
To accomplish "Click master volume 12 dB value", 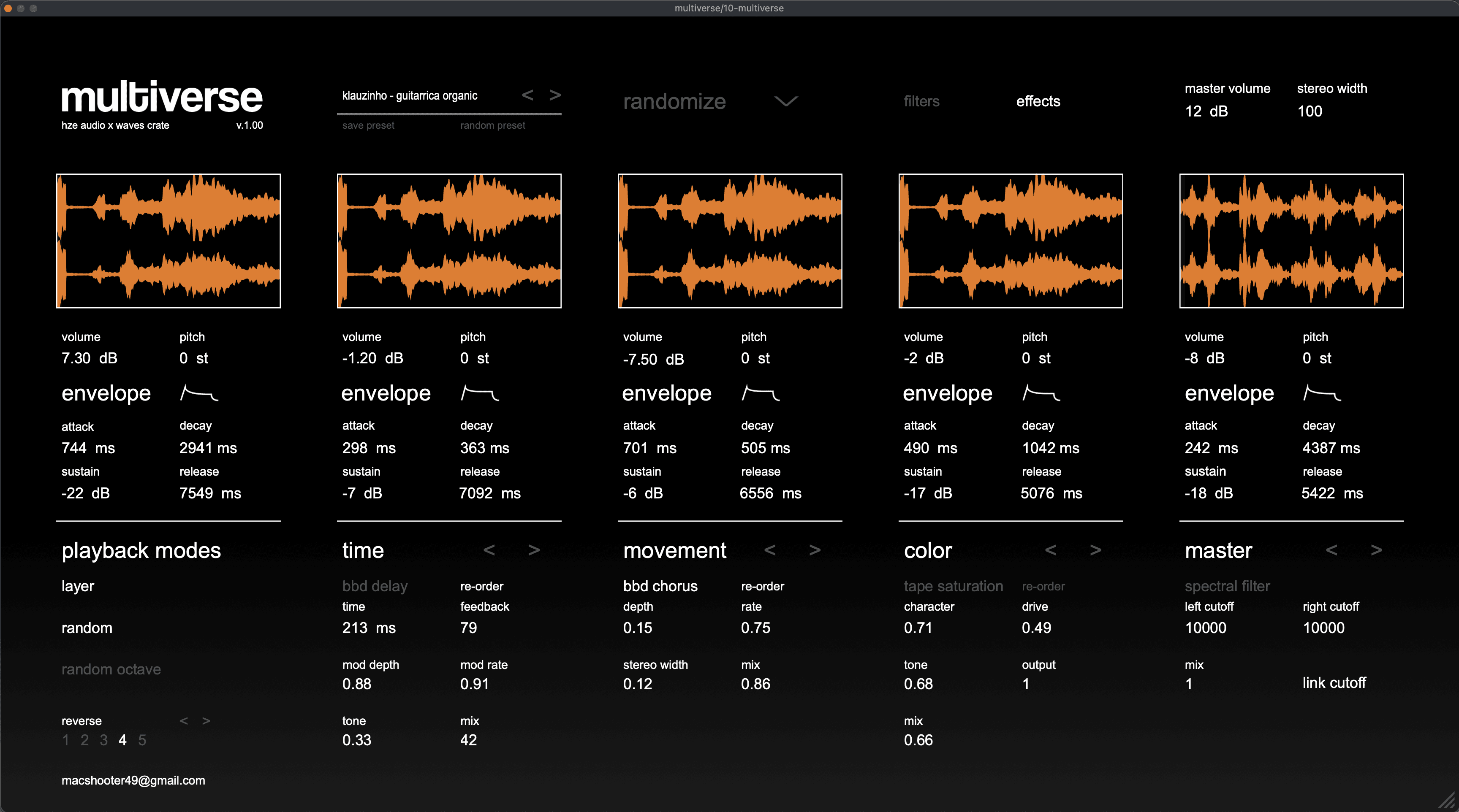I will coord(1206,111).
